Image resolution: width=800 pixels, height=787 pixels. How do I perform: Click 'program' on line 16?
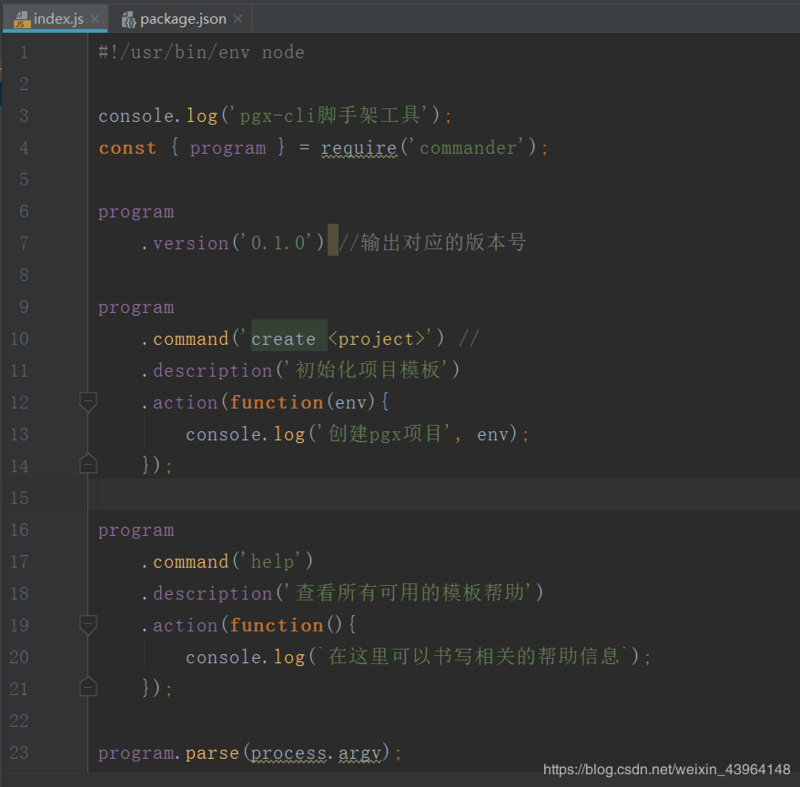coord(136,530)
